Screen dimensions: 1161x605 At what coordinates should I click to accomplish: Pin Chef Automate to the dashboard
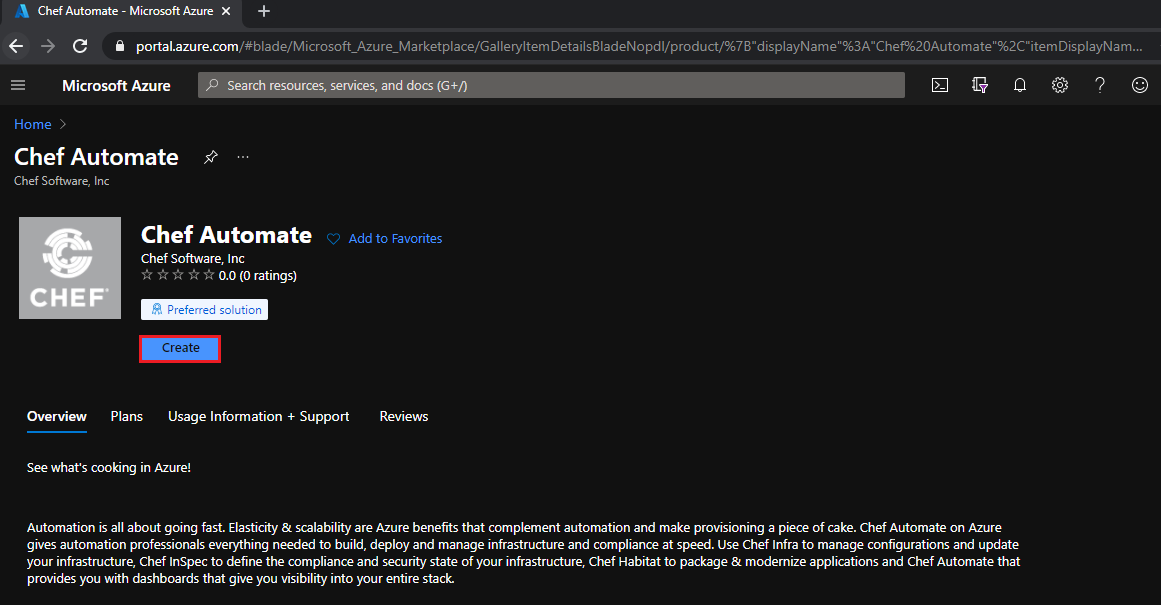(x=210, y=157)
